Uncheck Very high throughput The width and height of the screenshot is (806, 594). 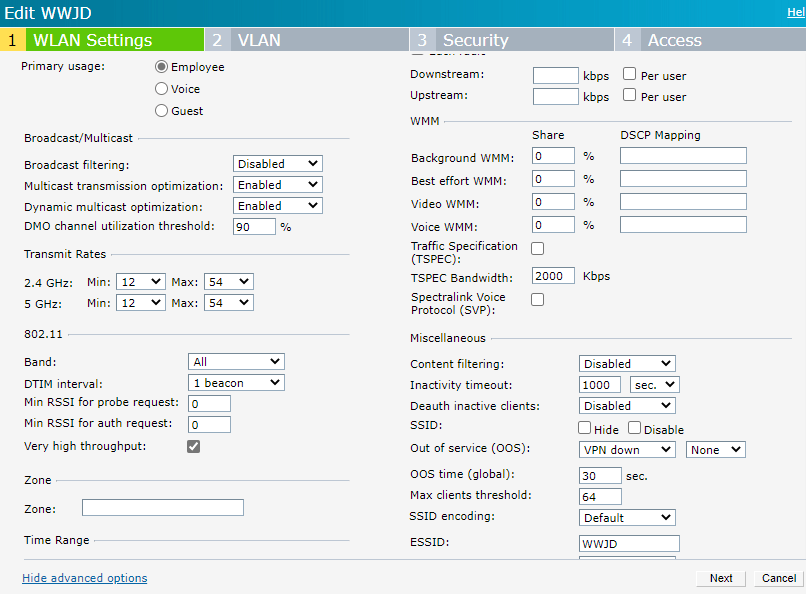click(x=193, y=446)
